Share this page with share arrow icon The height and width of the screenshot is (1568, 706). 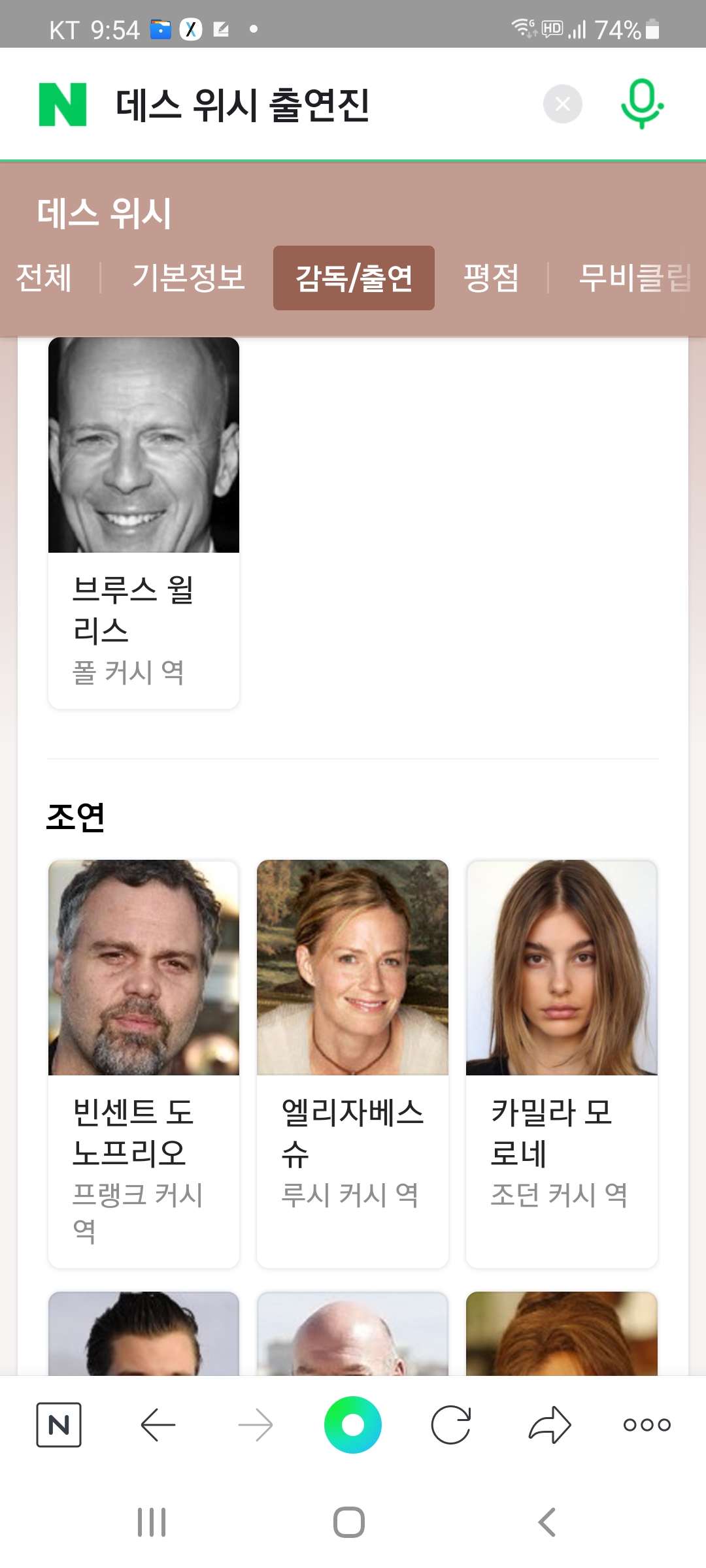[550, 1425]
